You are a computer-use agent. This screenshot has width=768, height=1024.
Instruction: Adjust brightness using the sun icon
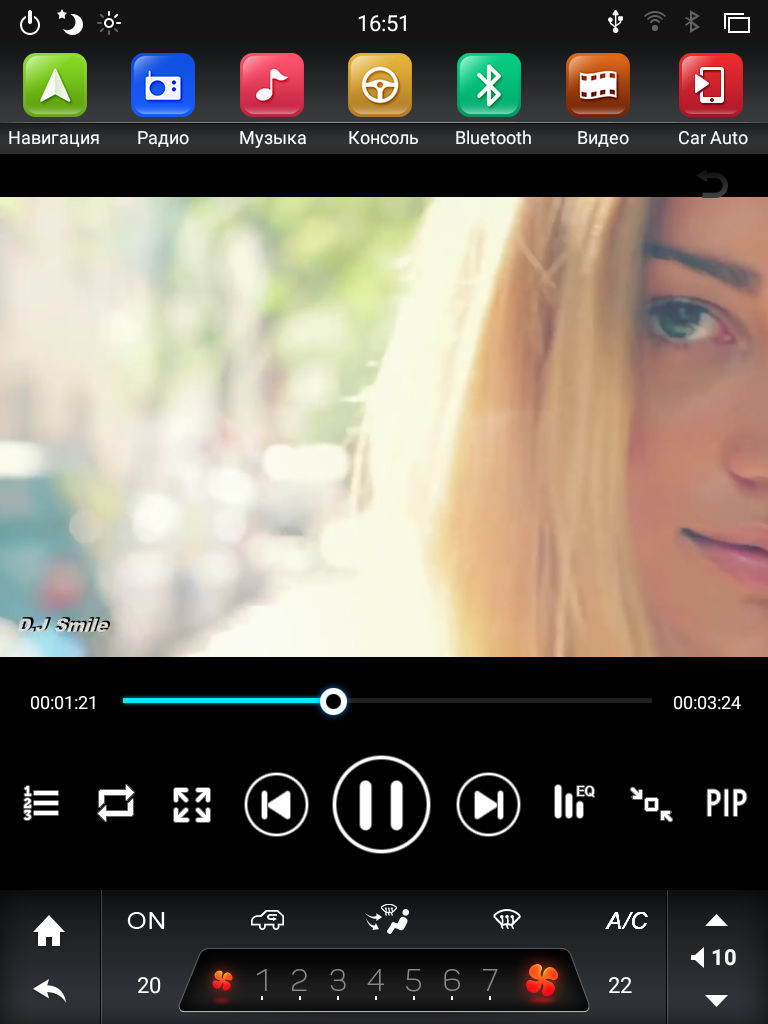109,24
